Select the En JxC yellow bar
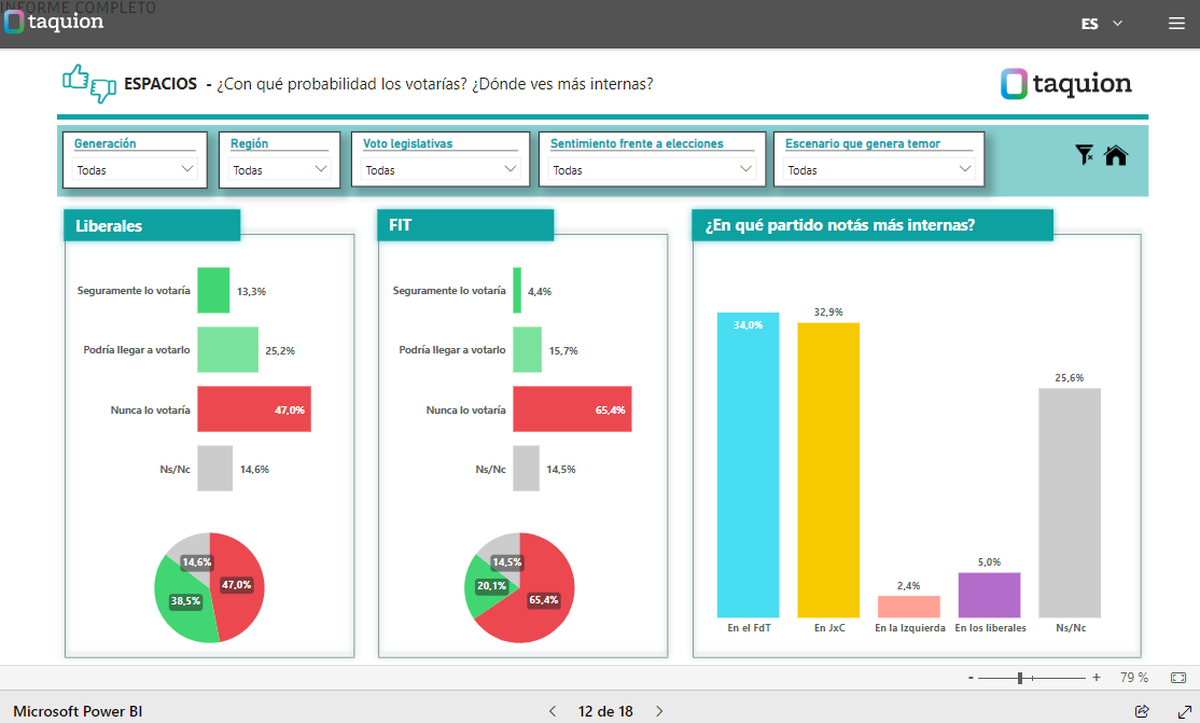 point(828,469)
